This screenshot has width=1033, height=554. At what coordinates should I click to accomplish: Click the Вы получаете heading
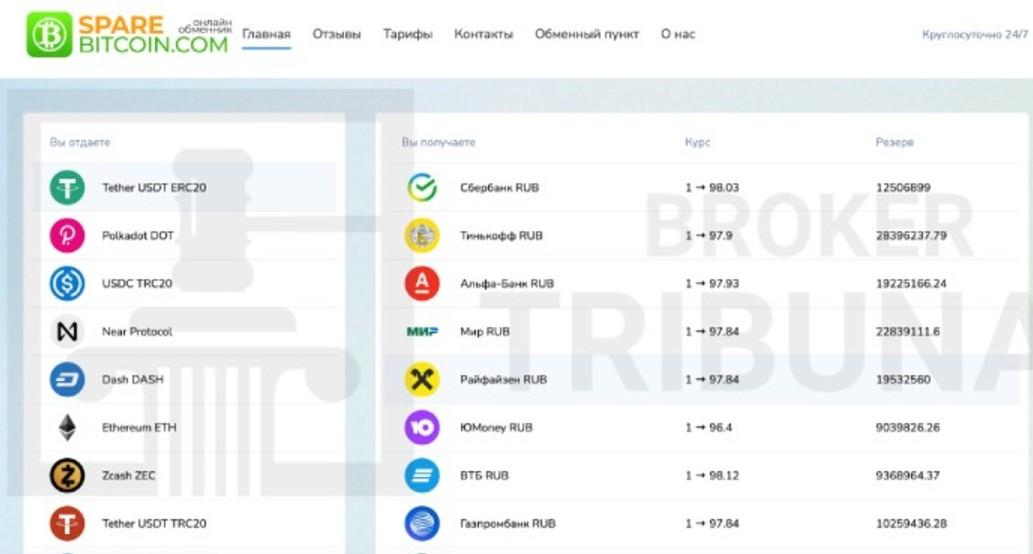tap(438, 142)
